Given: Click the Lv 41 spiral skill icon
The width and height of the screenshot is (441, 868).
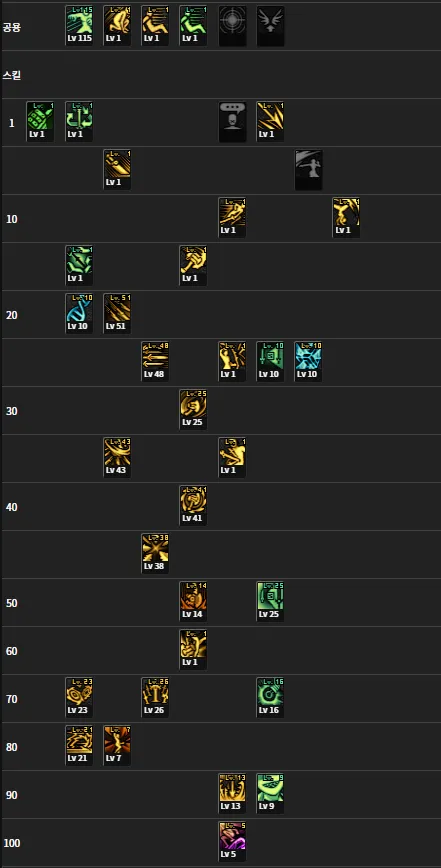Looking at the screenshot, I should pos(193,506).
